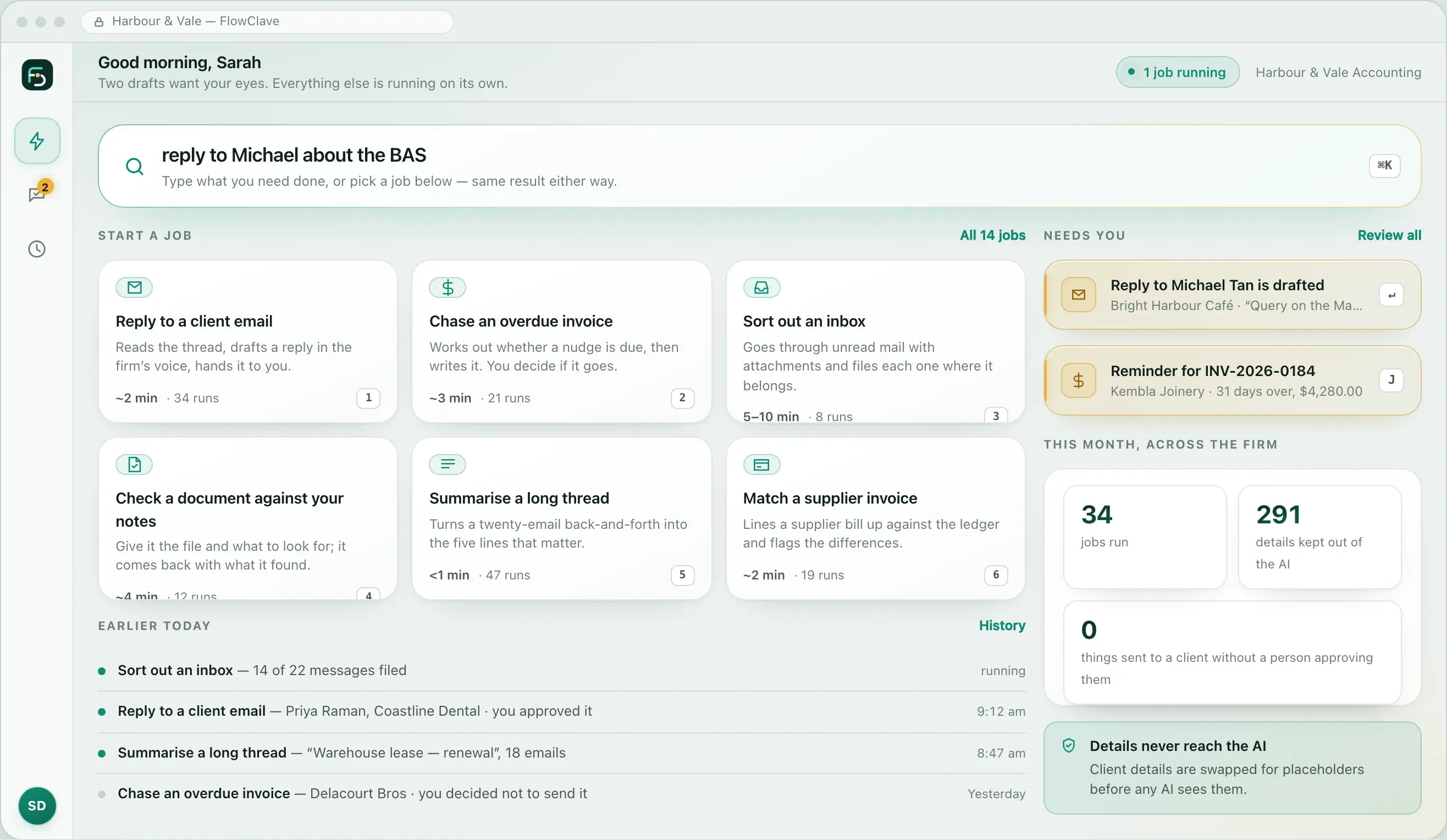
Task: Click the shield icon beside Details never reach the AI
Action: tap(1069, 746)
